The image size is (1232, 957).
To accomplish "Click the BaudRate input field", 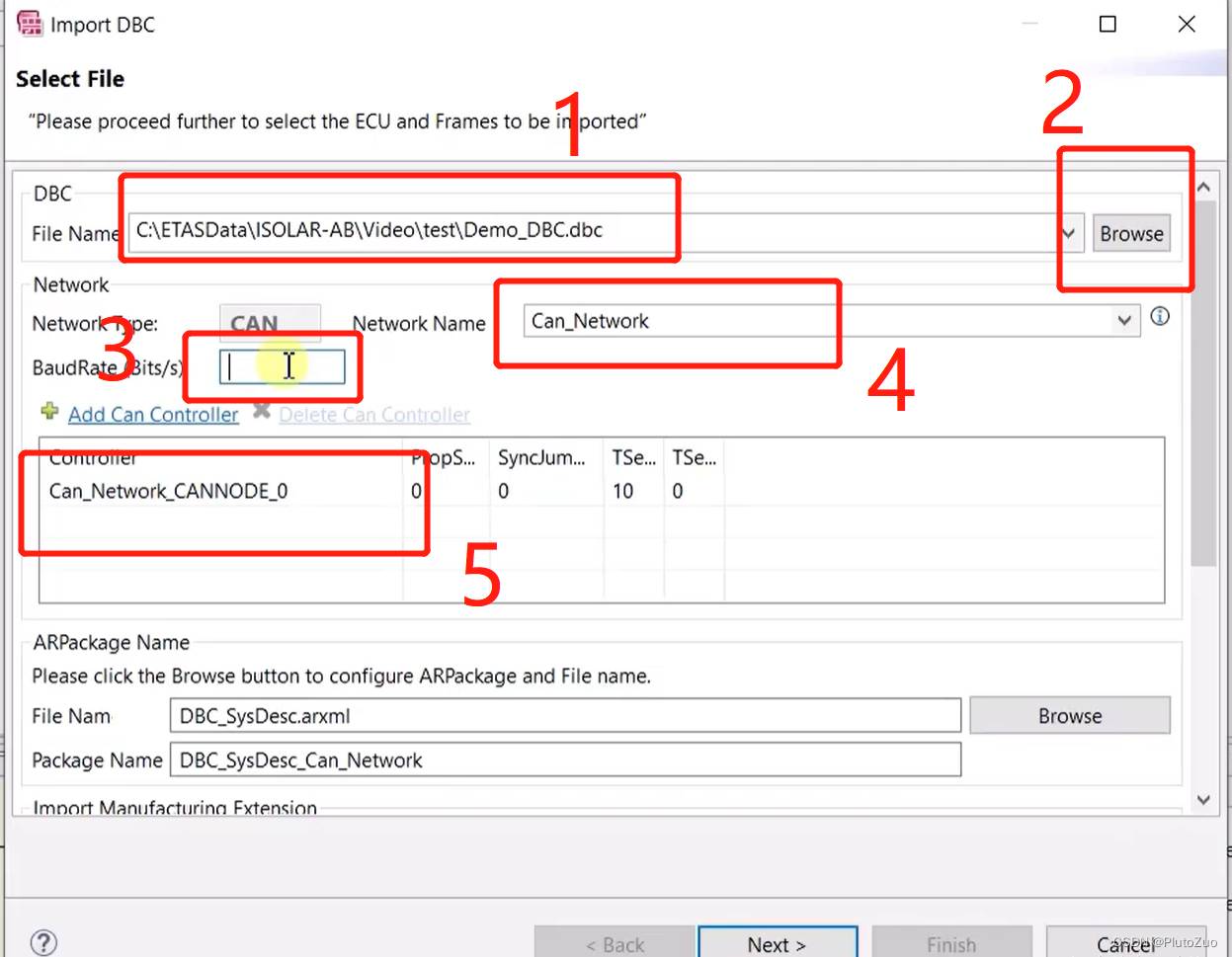I will 283,367.
